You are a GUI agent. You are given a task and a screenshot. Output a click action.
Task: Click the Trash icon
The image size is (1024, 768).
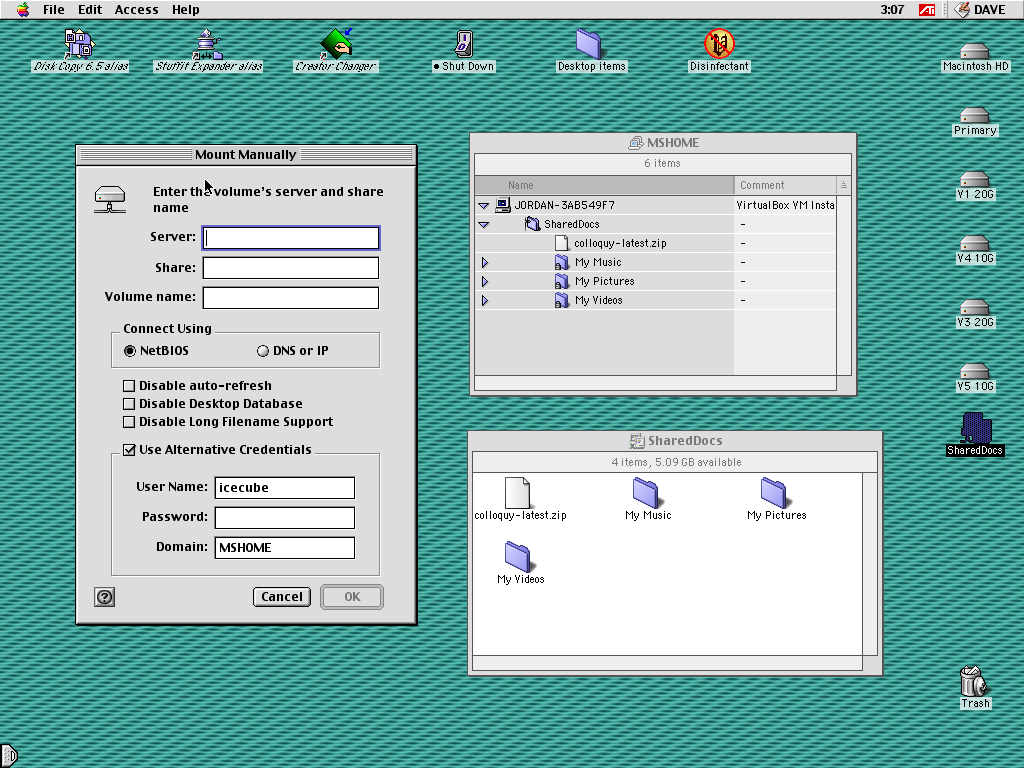point(973,681)
